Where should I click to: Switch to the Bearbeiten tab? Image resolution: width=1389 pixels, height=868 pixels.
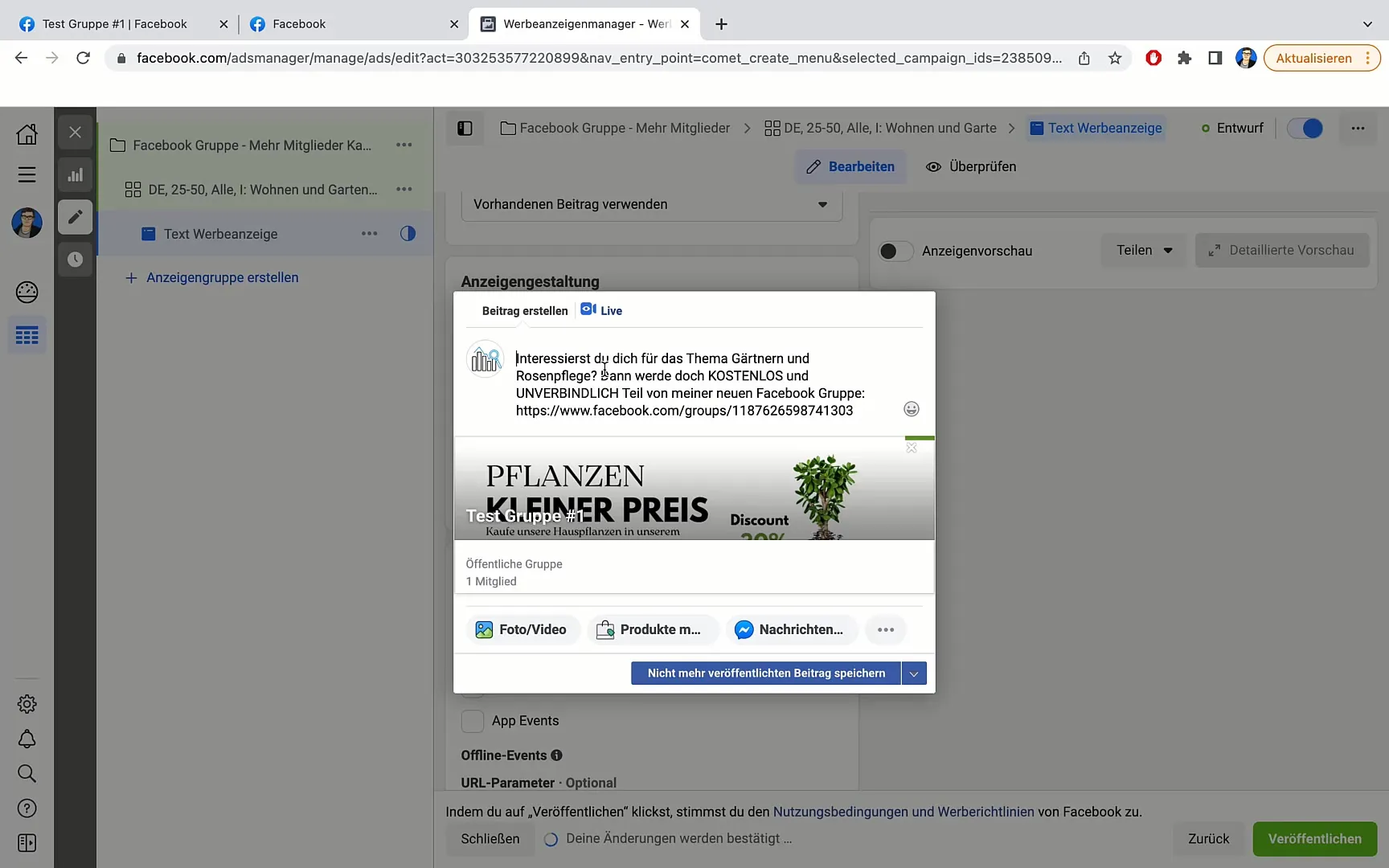[x=850, y=167]
